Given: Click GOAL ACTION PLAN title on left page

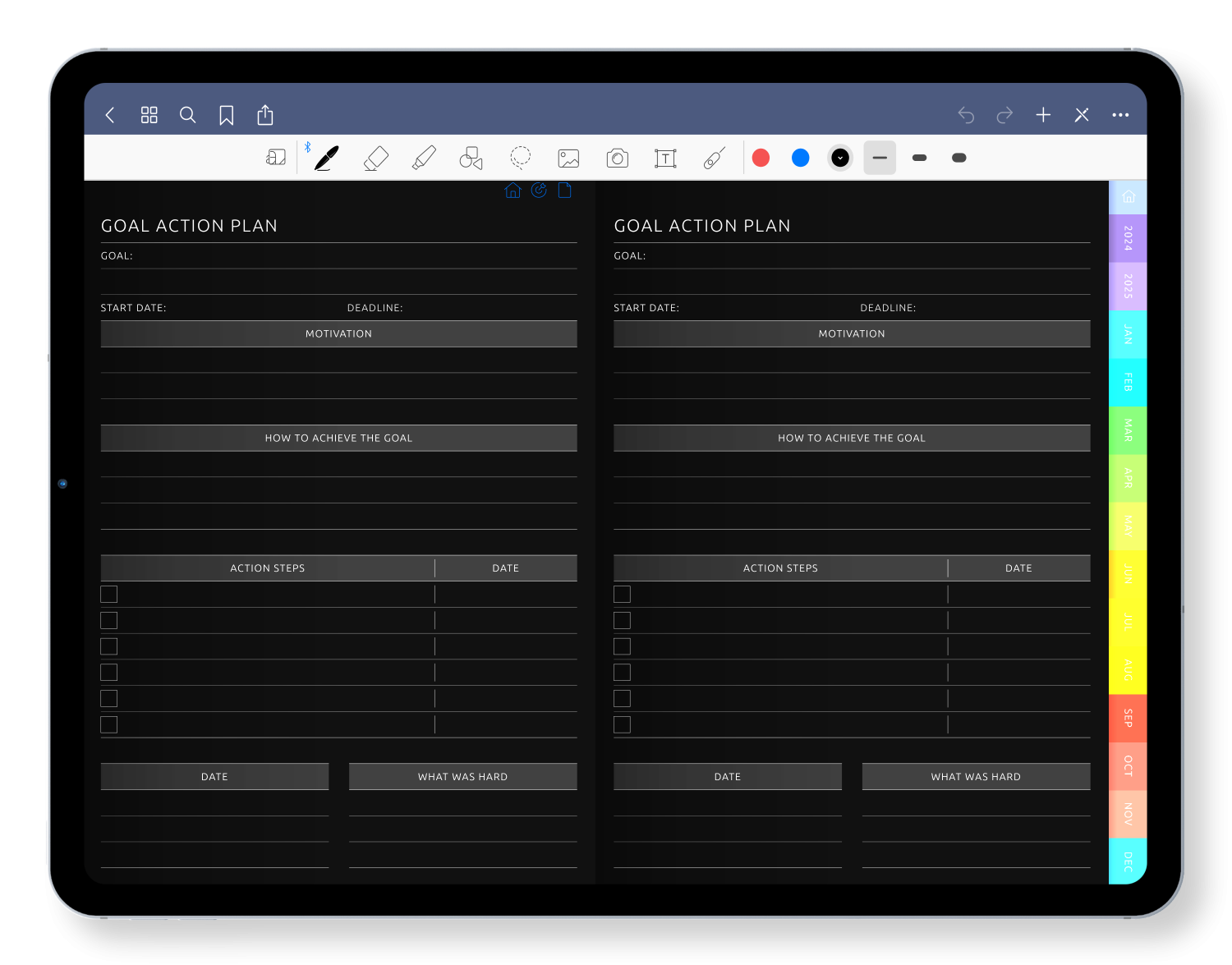Looking at the screenshot, I should point(189,226).
